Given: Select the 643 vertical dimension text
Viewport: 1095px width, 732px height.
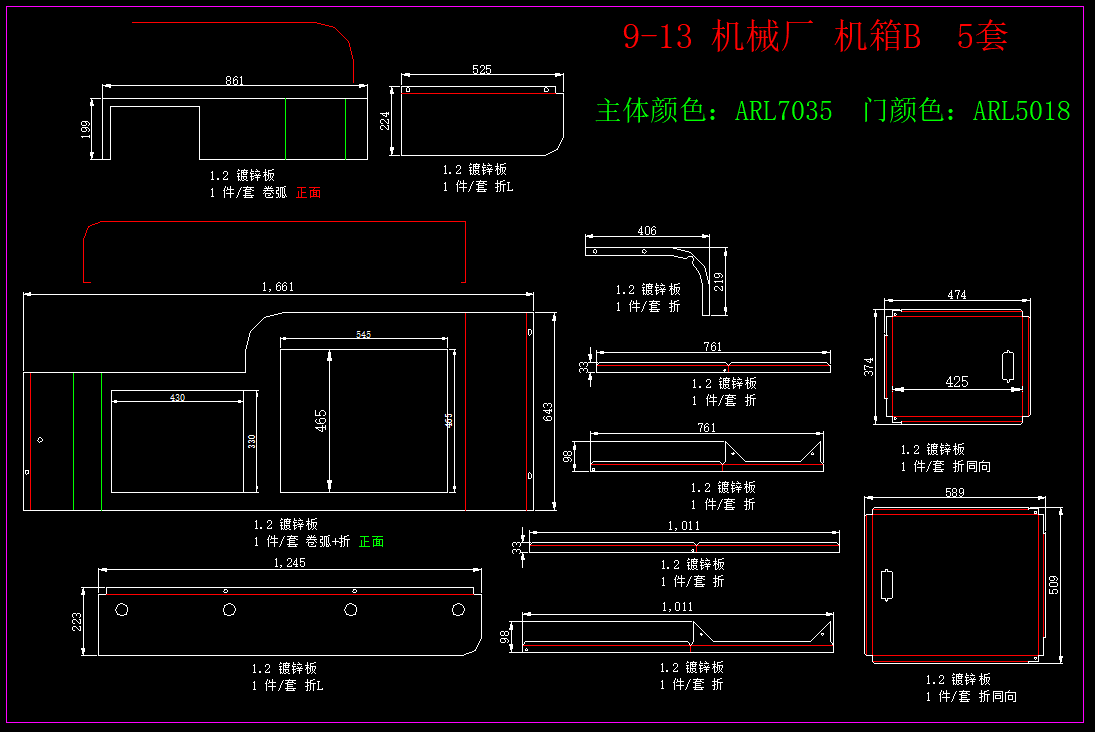Looking at the screenshot, I should click(548, 411).
